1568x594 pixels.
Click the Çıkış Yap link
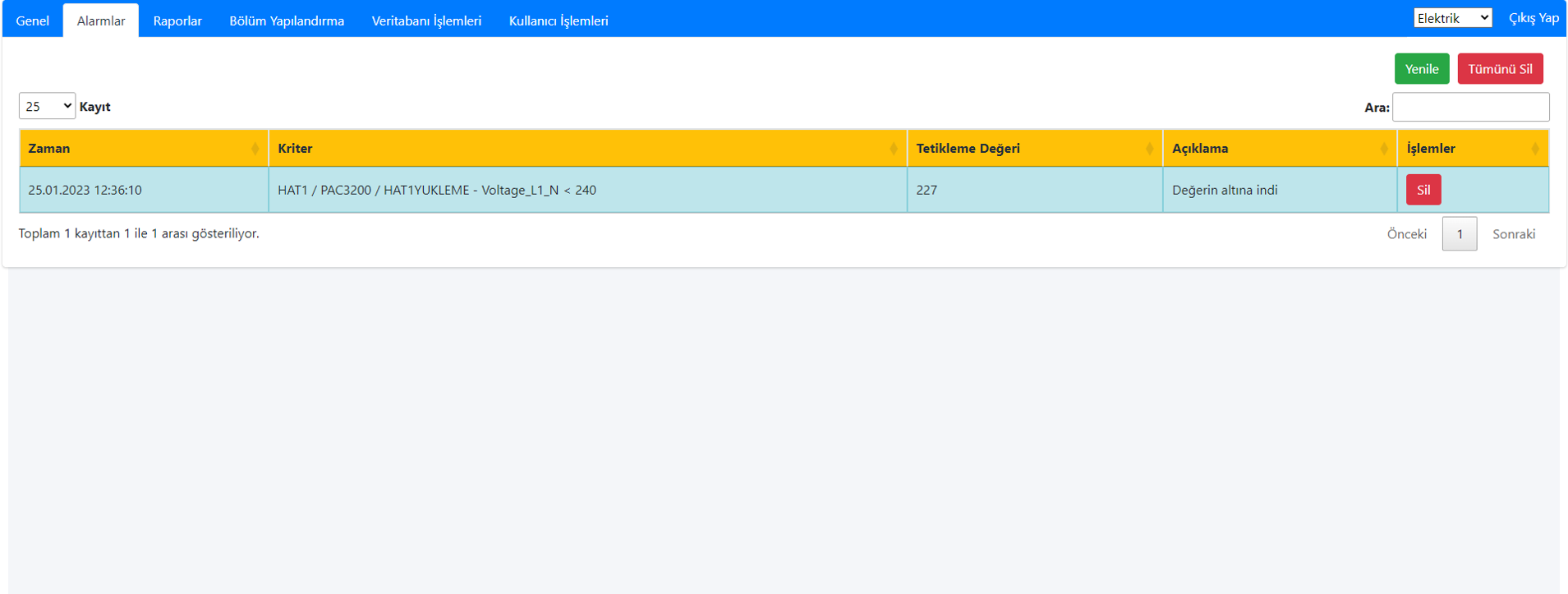click(1534, 18)
